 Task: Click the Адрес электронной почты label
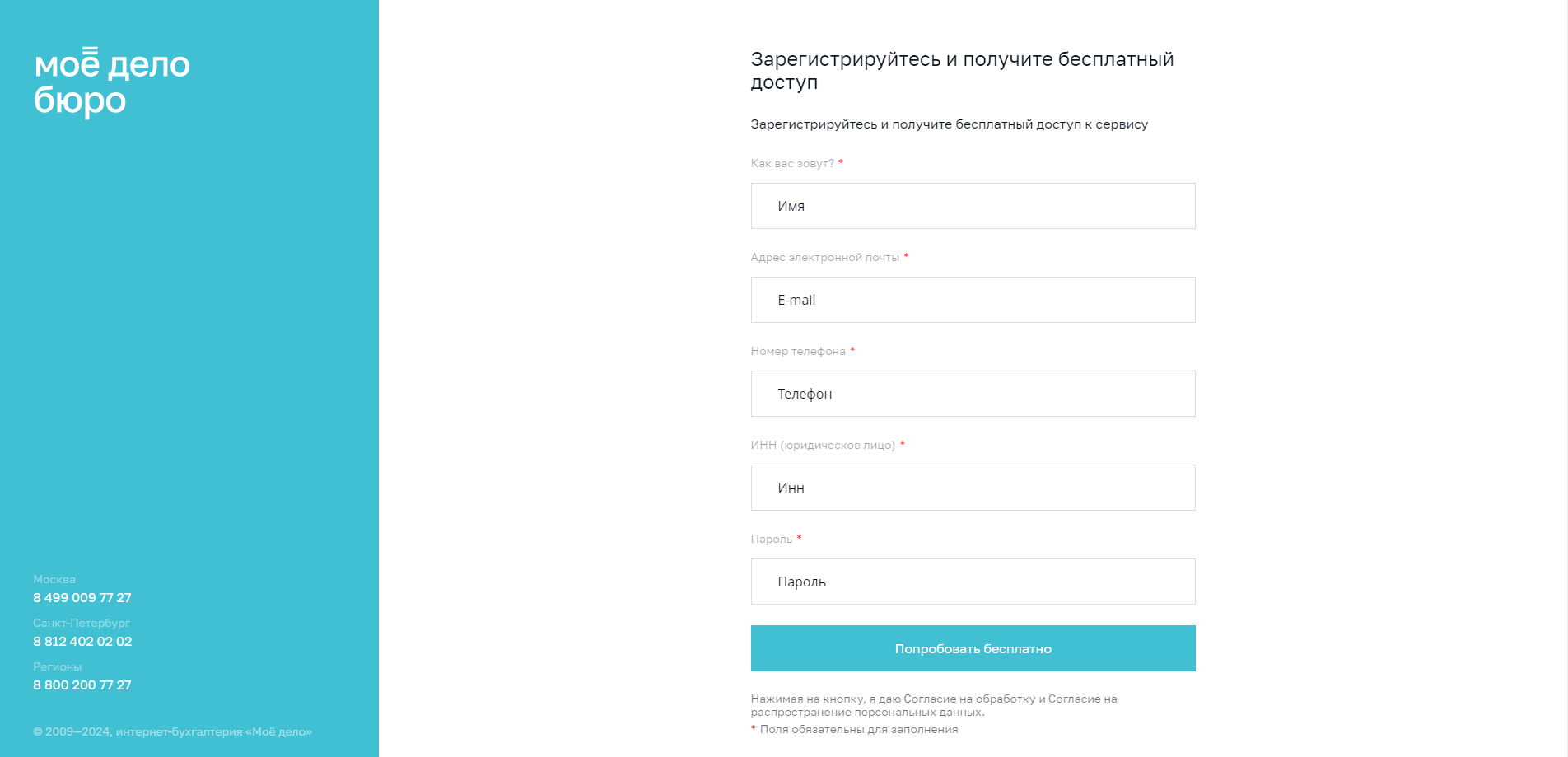(824, 257)
